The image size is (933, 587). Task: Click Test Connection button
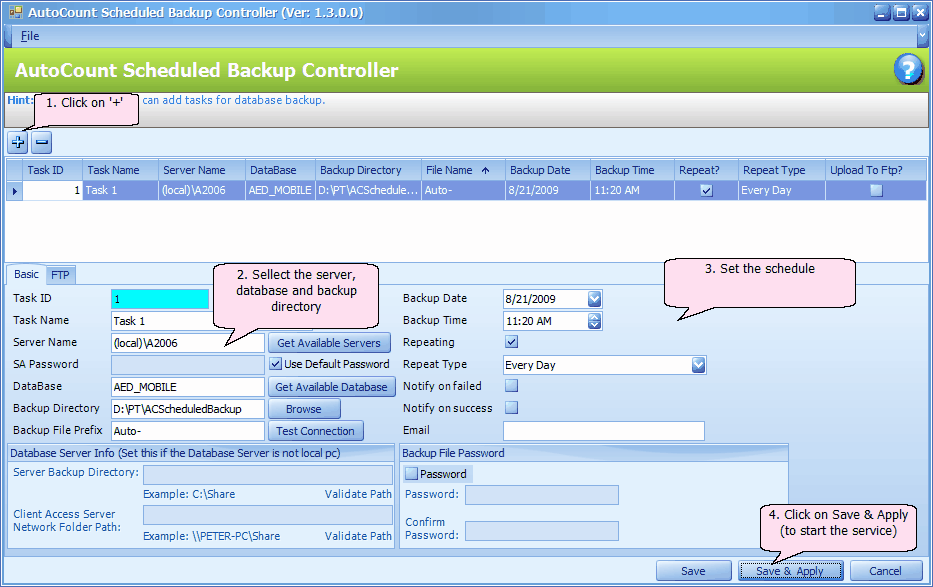315,431
